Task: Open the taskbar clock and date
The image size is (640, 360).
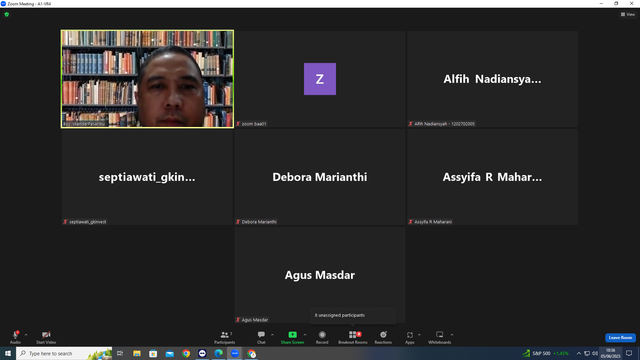Action: pos(610,353)
